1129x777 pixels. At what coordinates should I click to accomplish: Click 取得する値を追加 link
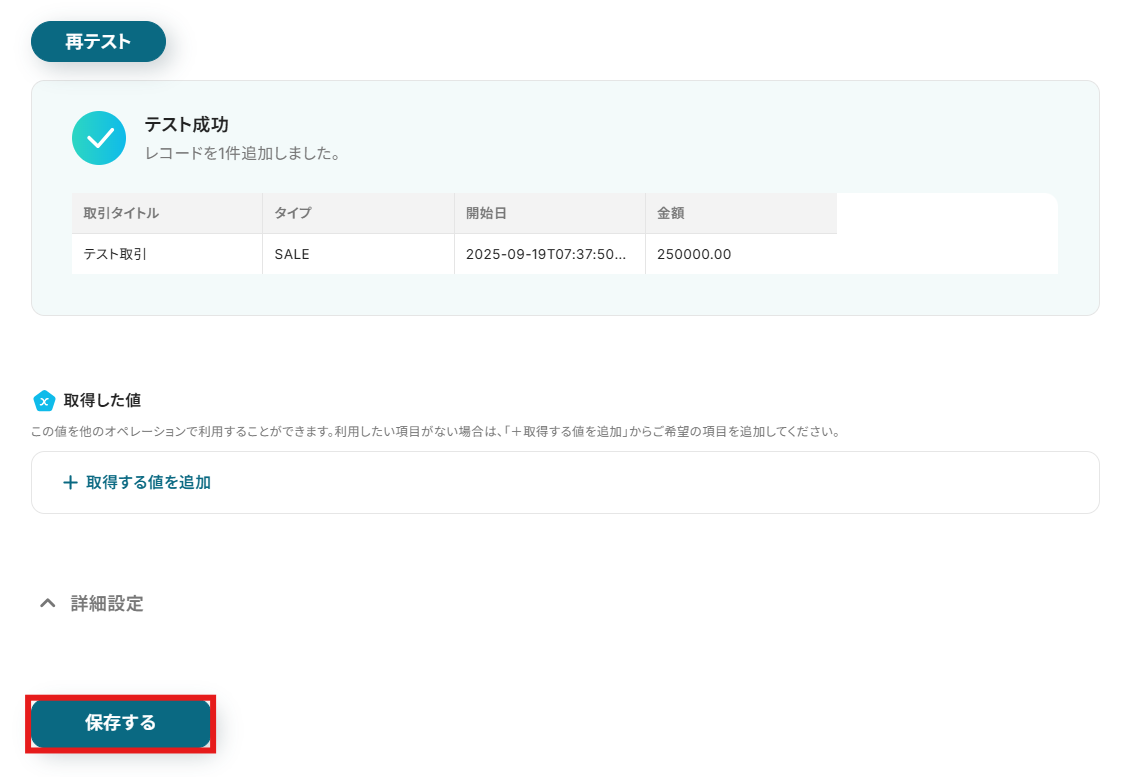coord(148,482)
